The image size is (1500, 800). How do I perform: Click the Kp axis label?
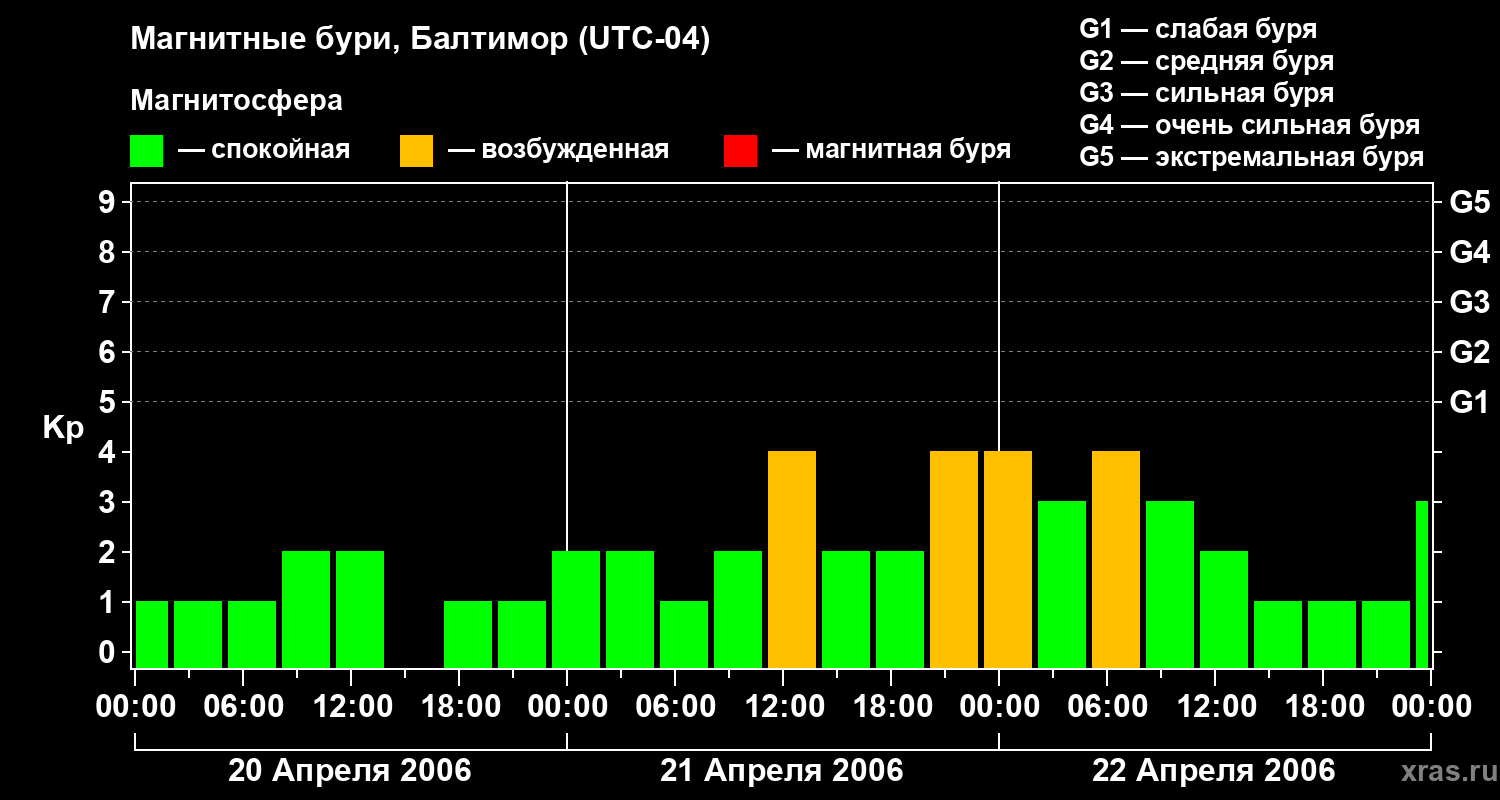(x=63, y=428)
